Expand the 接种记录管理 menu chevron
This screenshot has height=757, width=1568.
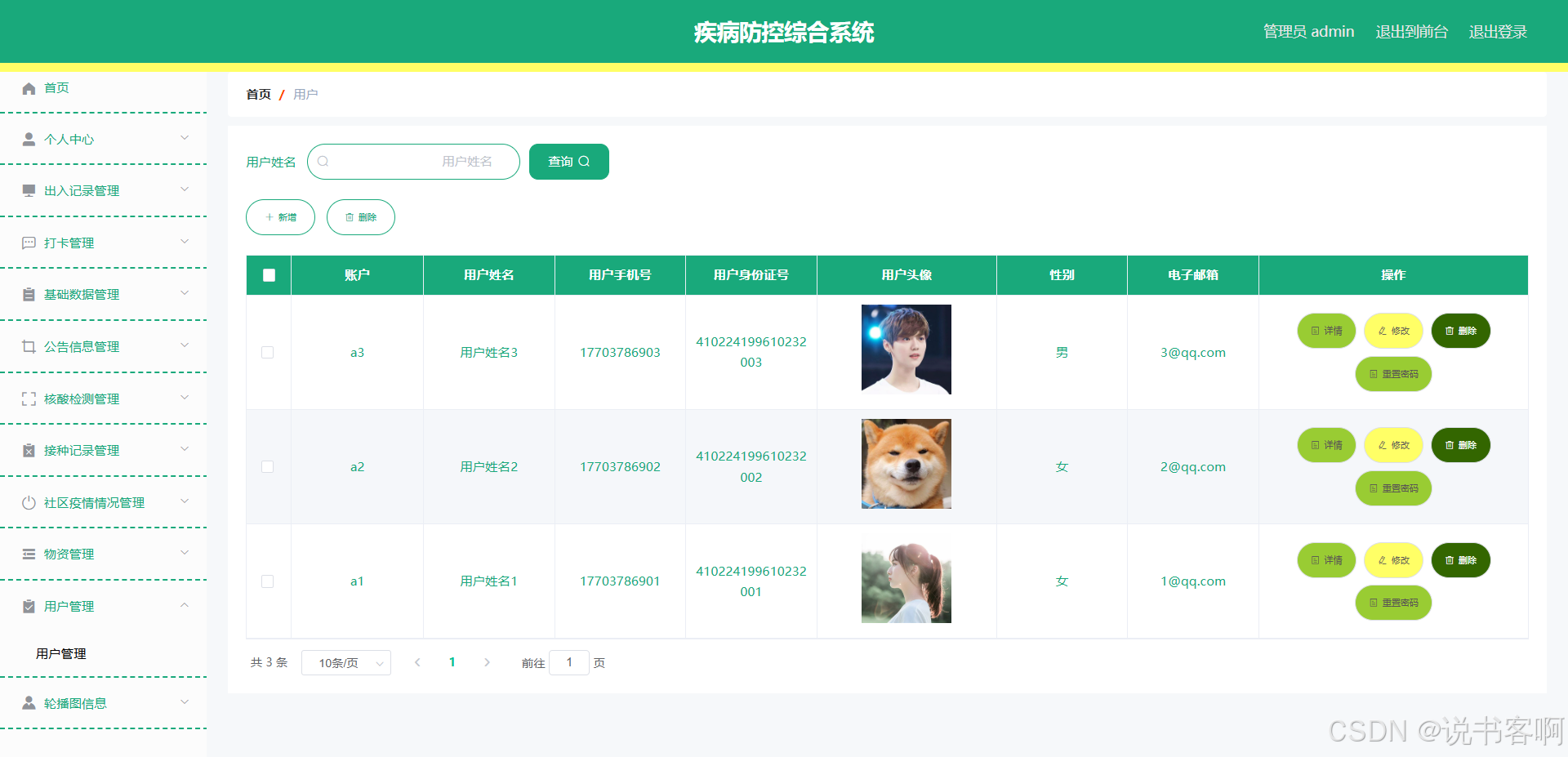click(185, 449)
